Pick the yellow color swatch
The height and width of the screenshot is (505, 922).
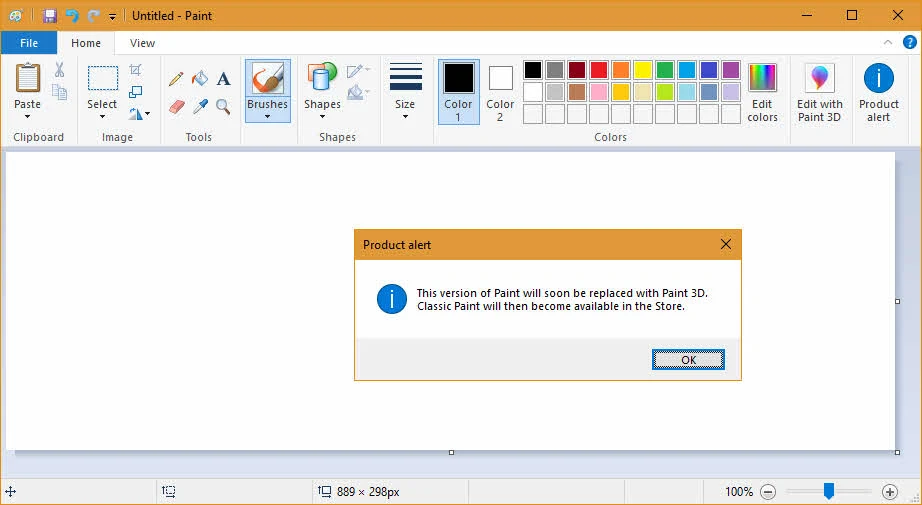pyautogui.click(x=643, y=70)
